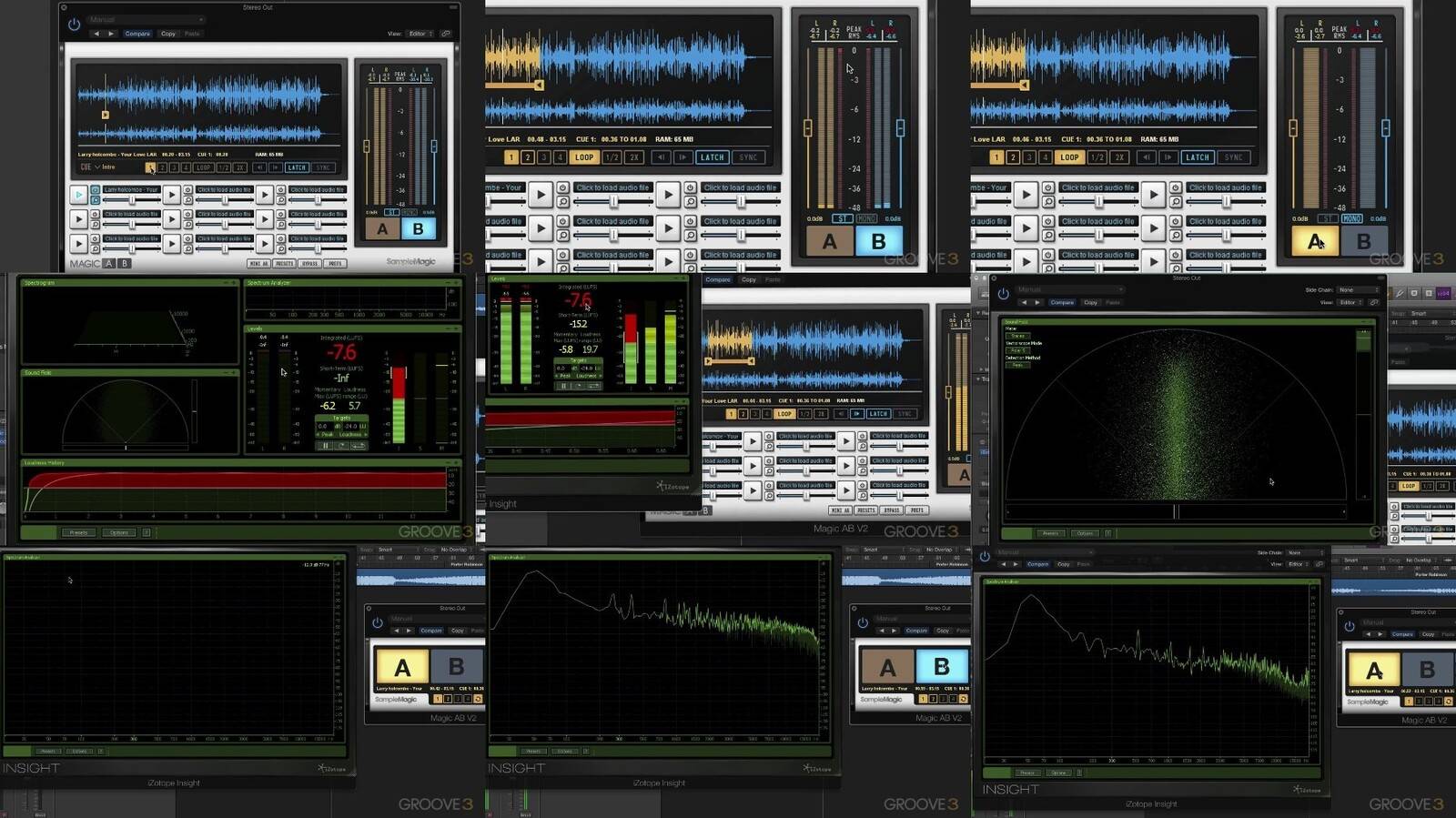Click the power icon in top-left Magic AB header
The width and height of the screenshot is (1456, 818).
[x=74, y=25]
